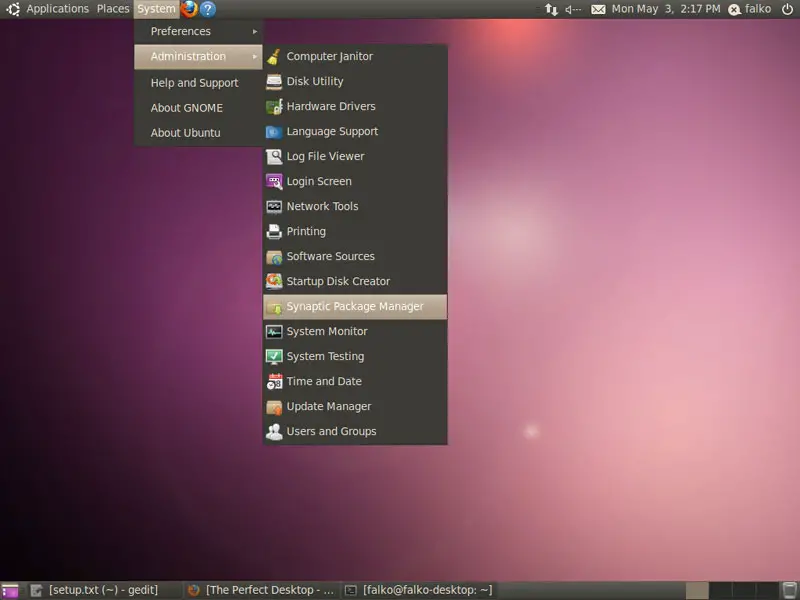Open the network connections indicator
Screen dimensions: 800x600
coord(551,9)
